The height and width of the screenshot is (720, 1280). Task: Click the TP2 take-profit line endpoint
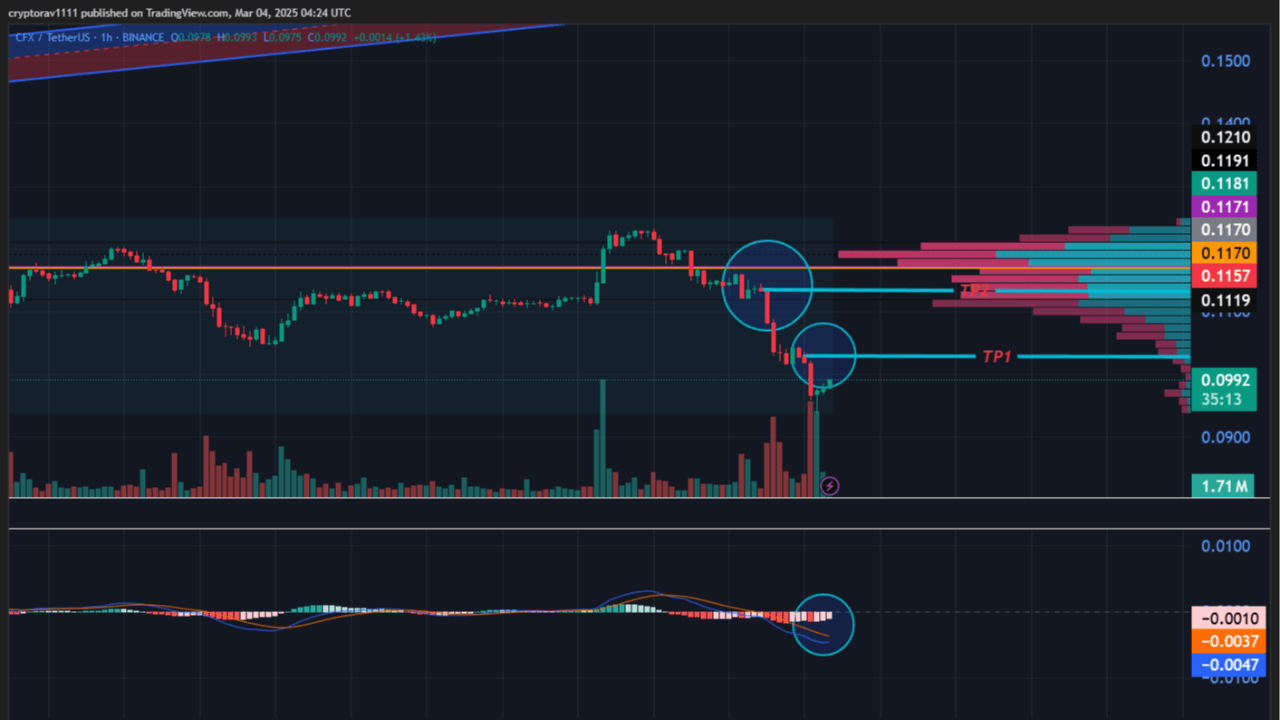coord(955,290)
